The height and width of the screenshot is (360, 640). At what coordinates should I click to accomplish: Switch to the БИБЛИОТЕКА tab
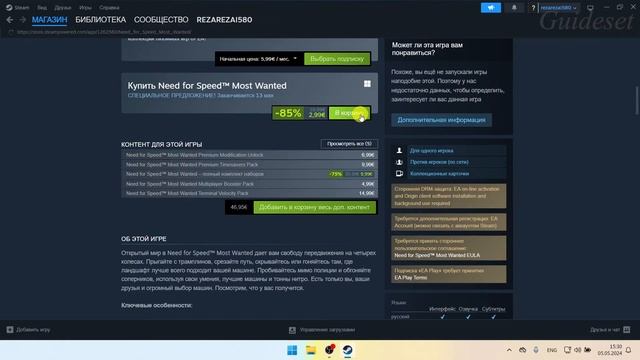pos(100,20)
